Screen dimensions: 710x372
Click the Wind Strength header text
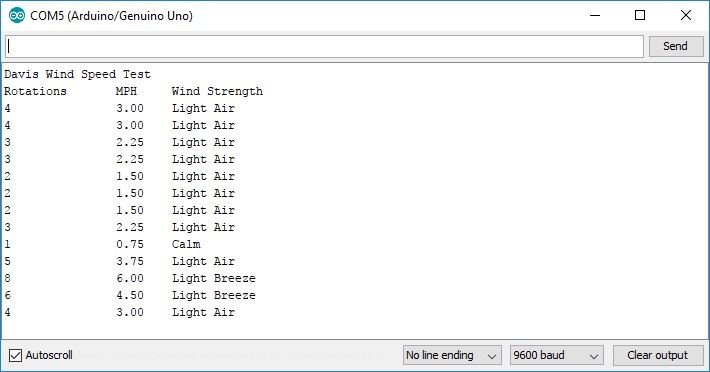(x=217, y=91)
